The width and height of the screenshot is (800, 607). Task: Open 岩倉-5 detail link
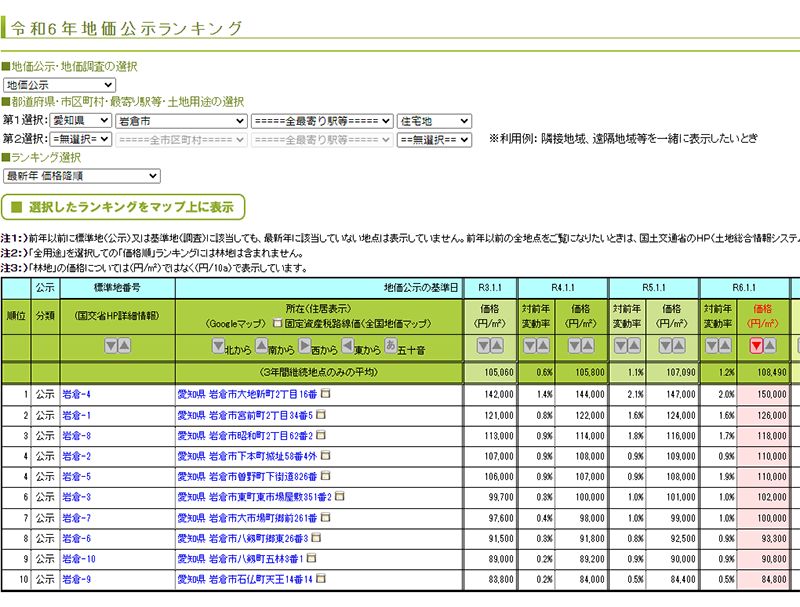pos(77,477)
